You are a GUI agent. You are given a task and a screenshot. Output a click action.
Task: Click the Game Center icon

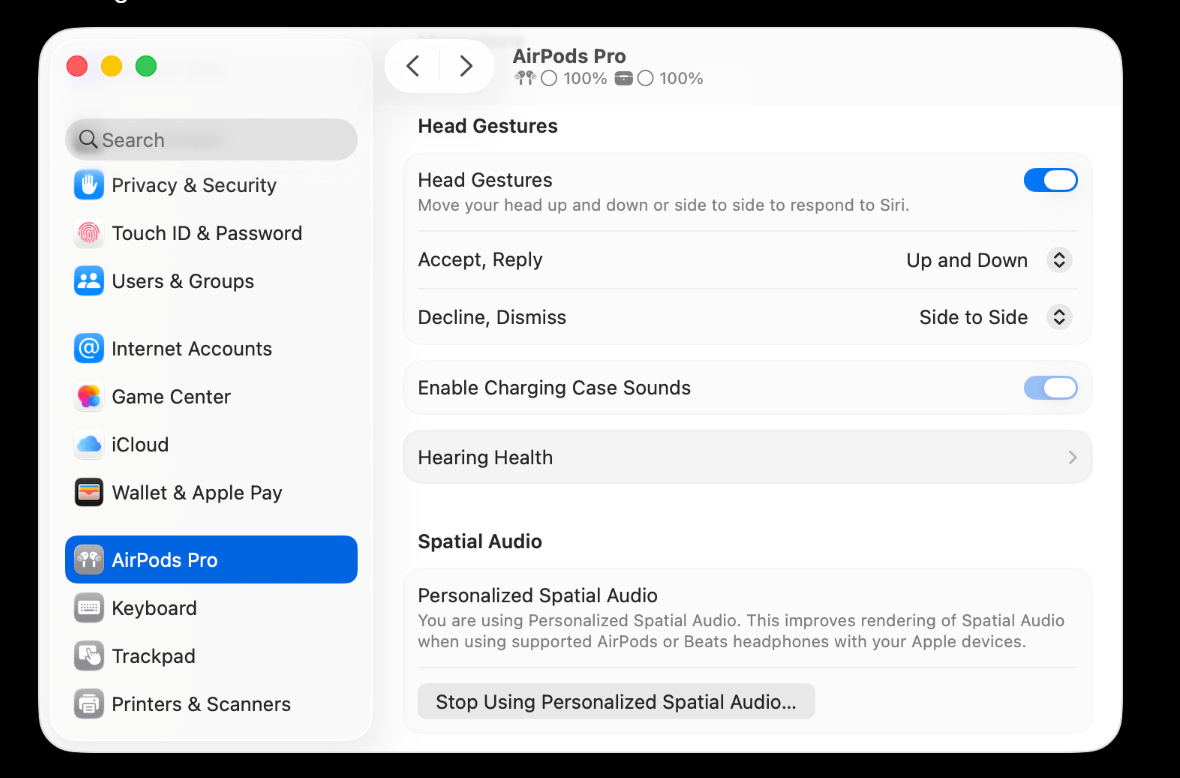click(x=89, y=397)
